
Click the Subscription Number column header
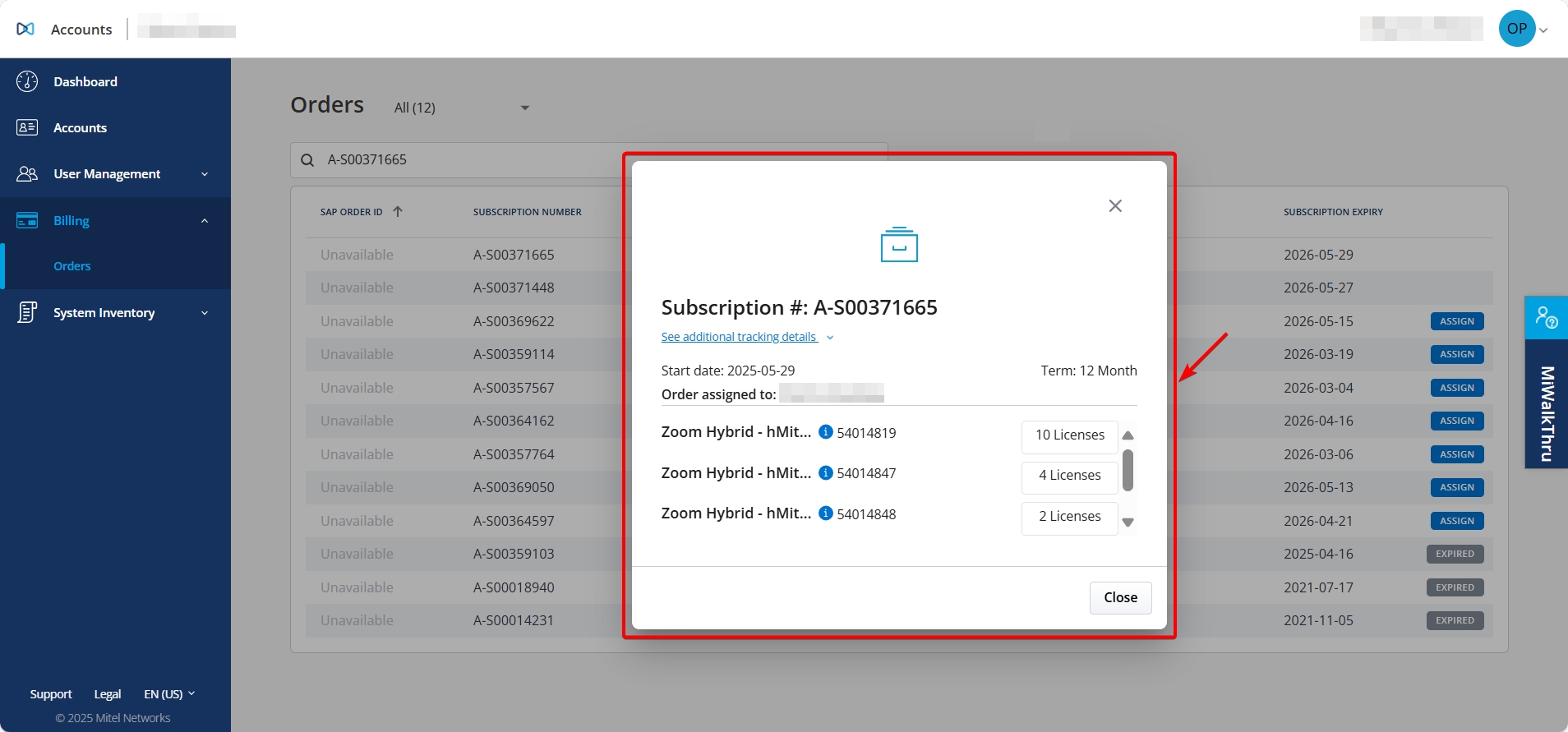(527, 212)
